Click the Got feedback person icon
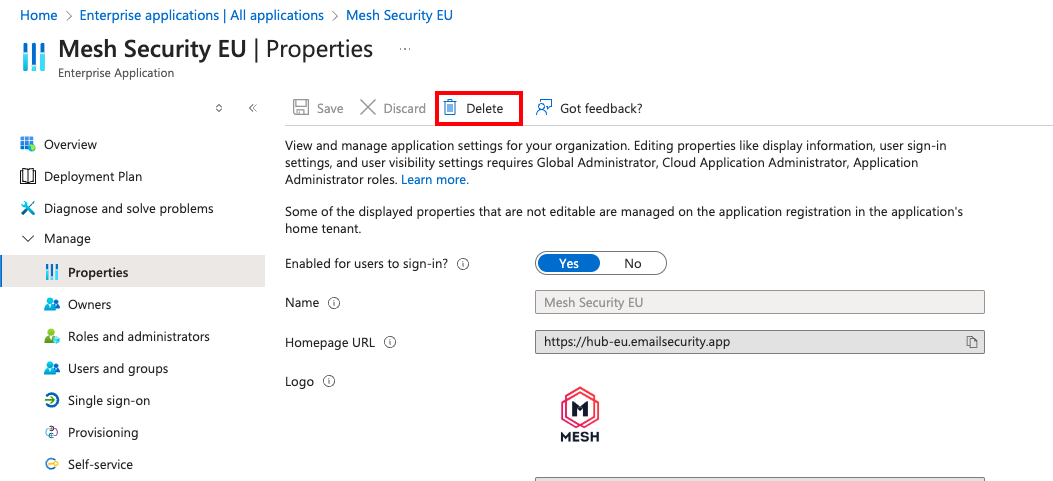 (x=544, y=108)
